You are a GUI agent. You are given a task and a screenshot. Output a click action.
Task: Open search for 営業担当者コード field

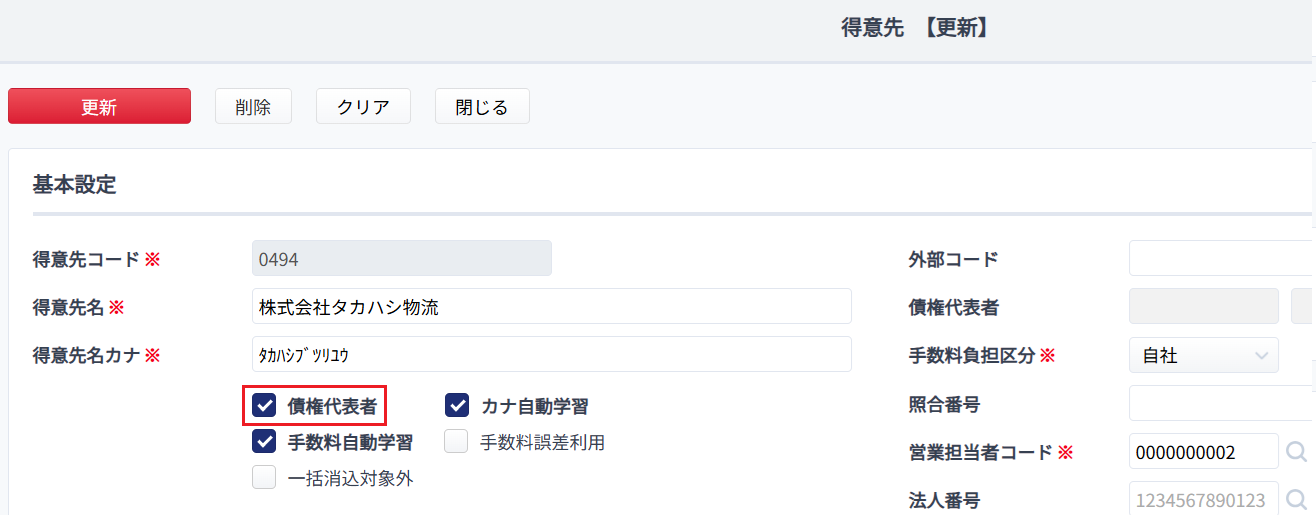pyautogui.click(x=1296, y=452)
